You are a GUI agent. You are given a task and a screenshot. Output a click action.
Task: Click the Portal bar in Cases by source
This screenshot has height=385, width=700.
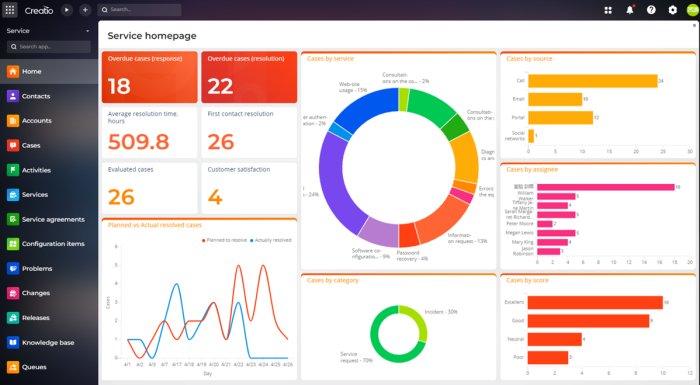pyautogui.click(x=561, y=117)
